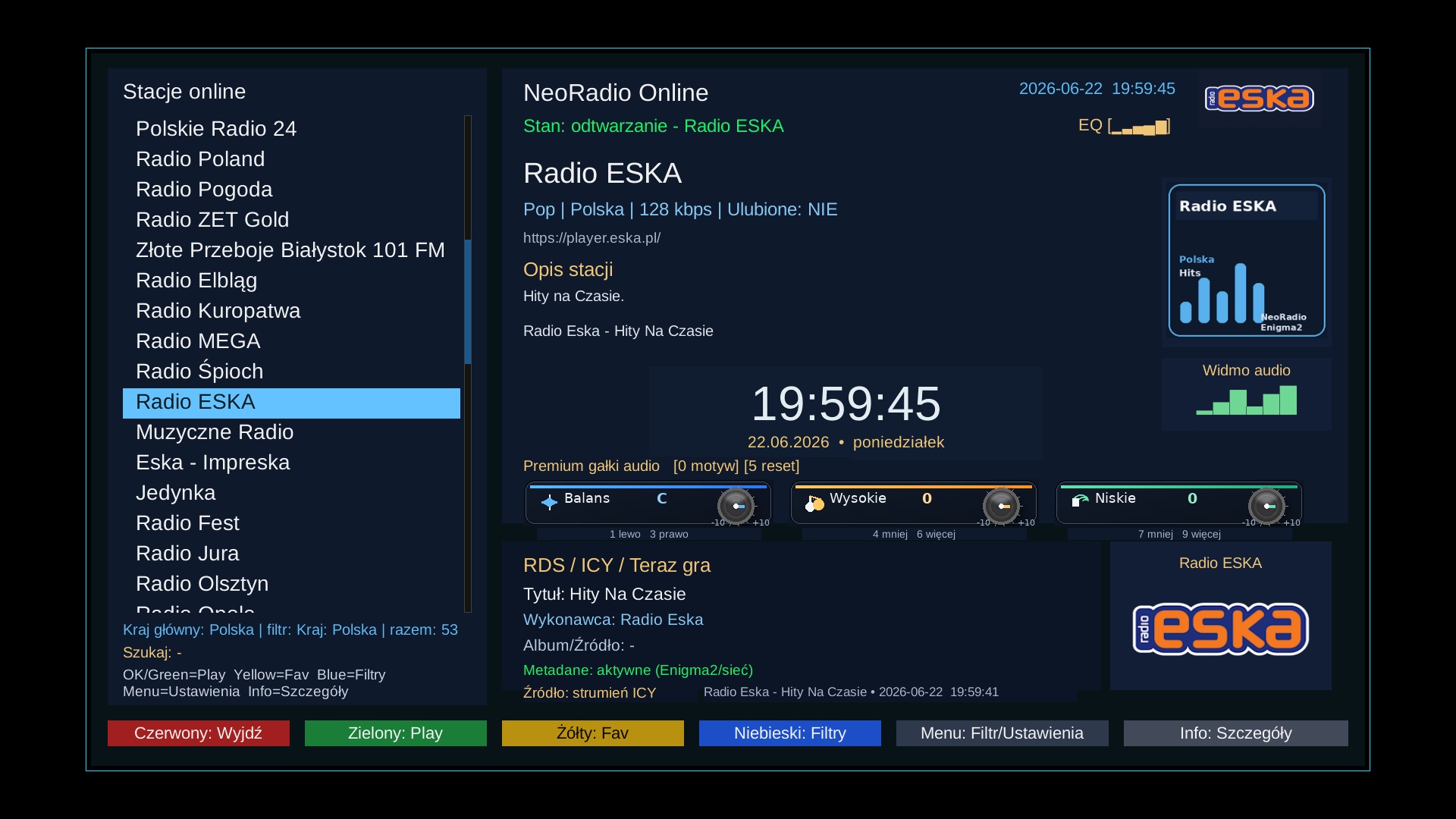This screenshot has width=1456, height=819.
Task: Pick Złote Przeboje Białystok 101 FM
Action: (x=291, y=250)
